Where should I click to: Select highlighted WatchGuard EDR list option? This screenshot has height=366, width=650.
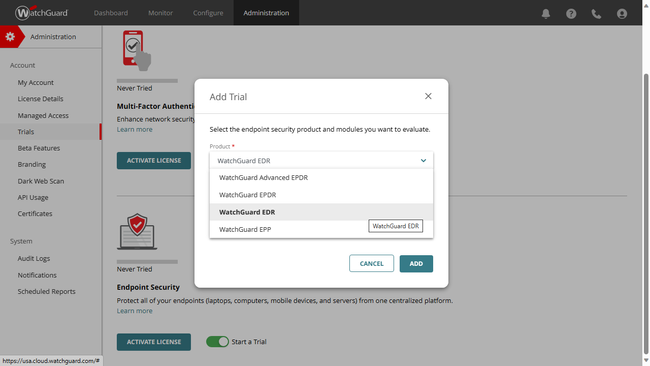321,212
